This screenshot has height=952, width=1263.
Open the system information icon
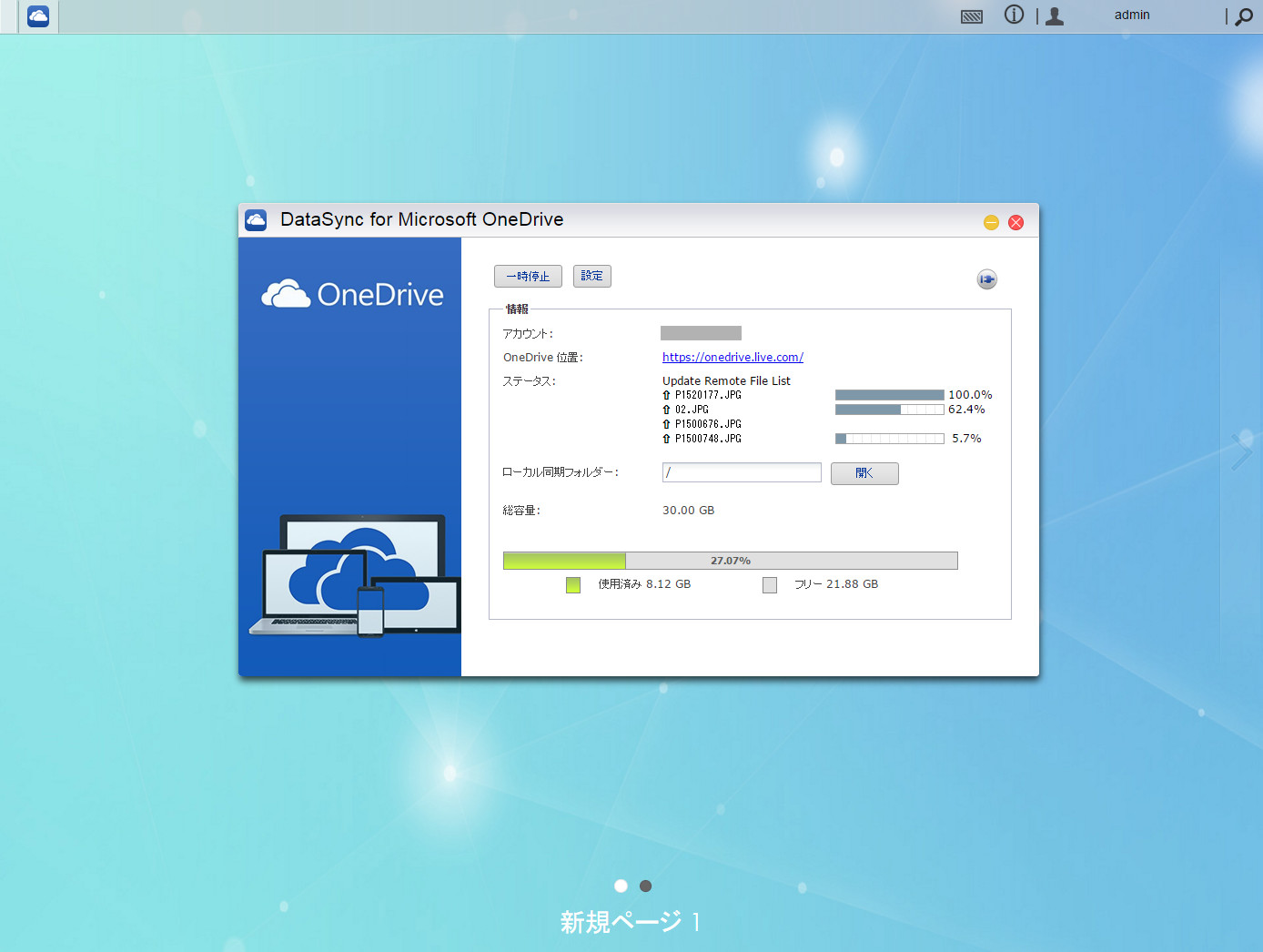click(x=1014, y=15)
